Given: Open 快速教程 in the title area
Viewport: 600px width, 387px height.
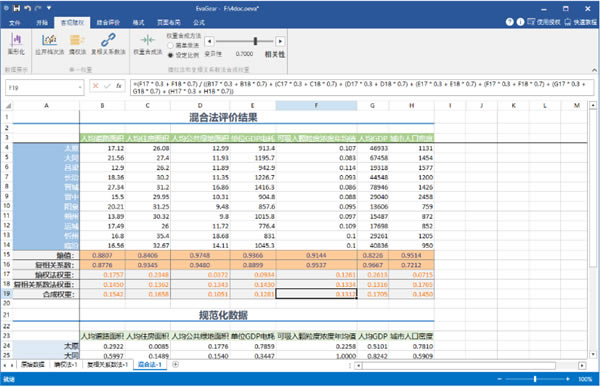Looking at the screenshot, I should (580, 22).
